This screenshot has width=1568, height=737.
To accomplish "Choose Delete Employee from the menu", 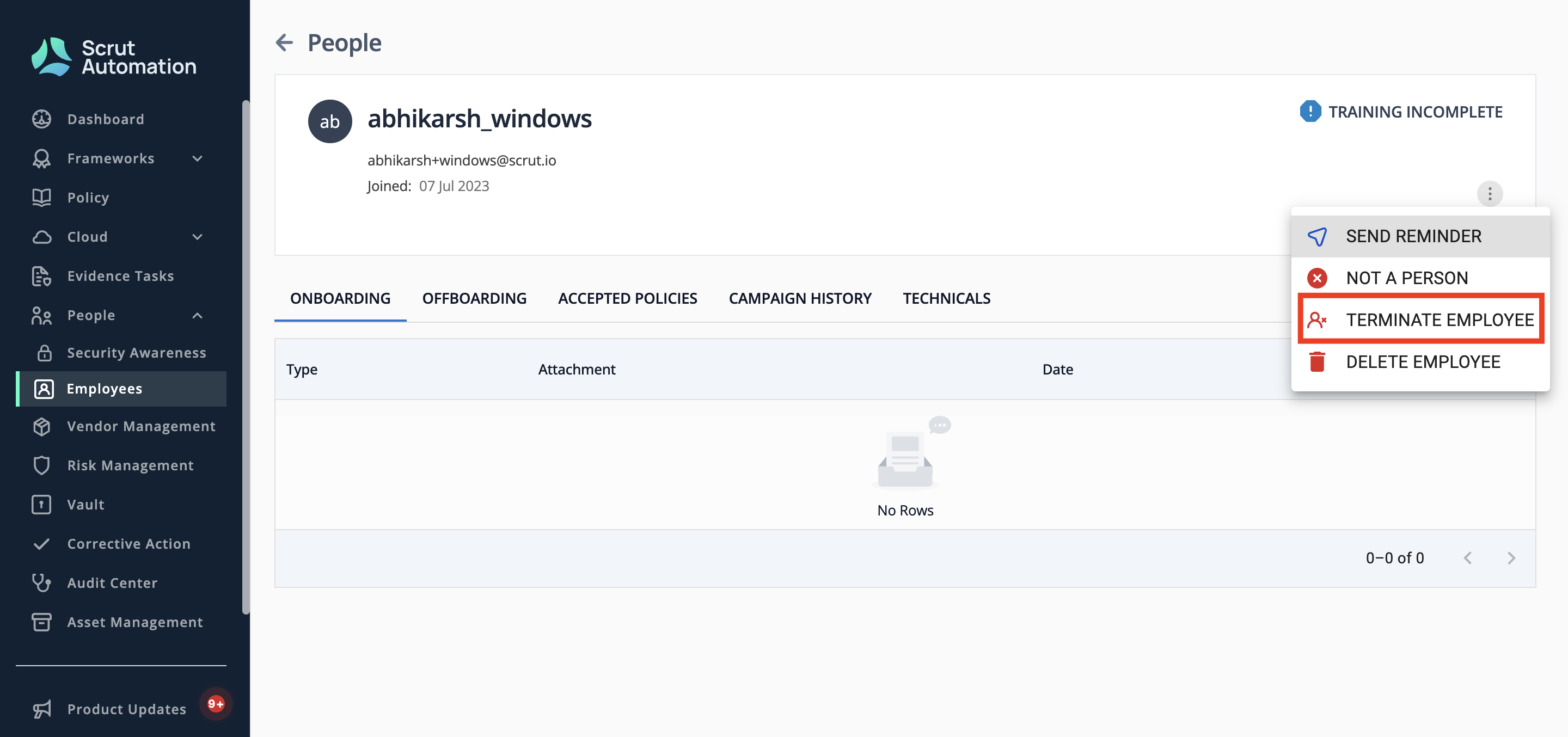I will [1420, 362].
